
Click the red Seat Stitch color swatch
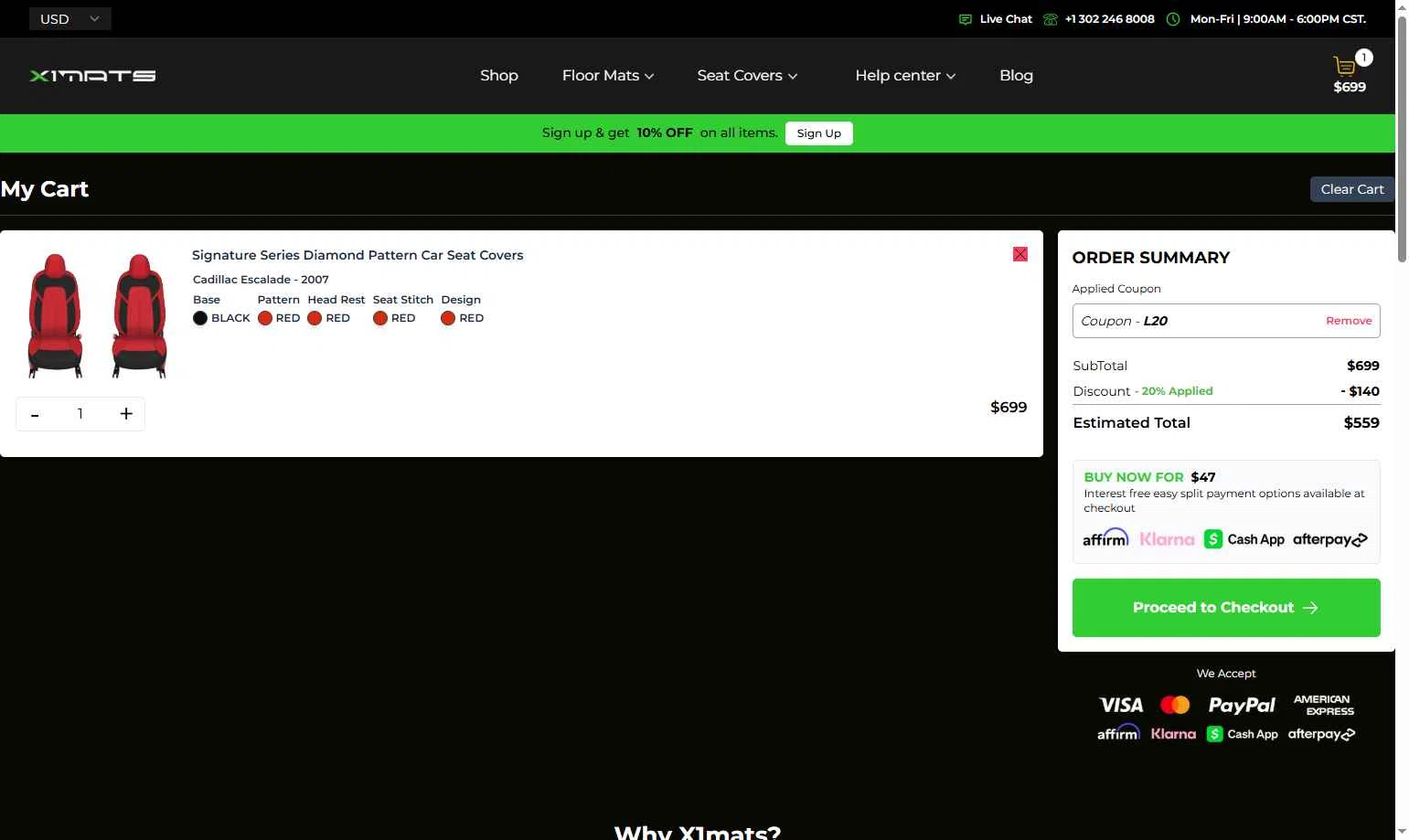coord(380,318)
